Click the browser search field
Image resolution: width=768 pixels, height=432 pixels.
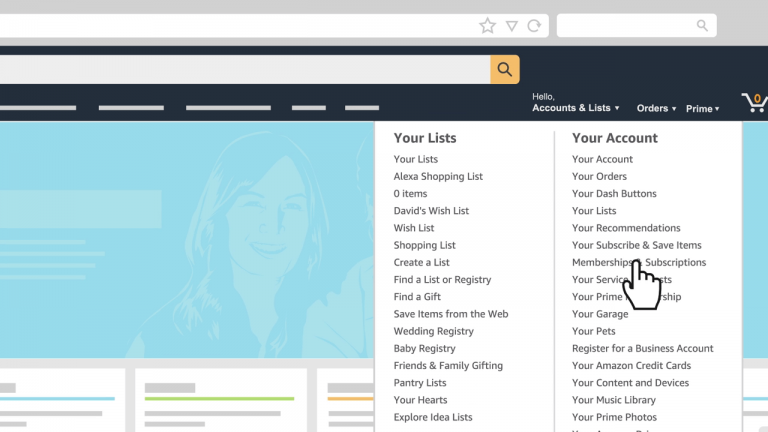coord(636,25)
